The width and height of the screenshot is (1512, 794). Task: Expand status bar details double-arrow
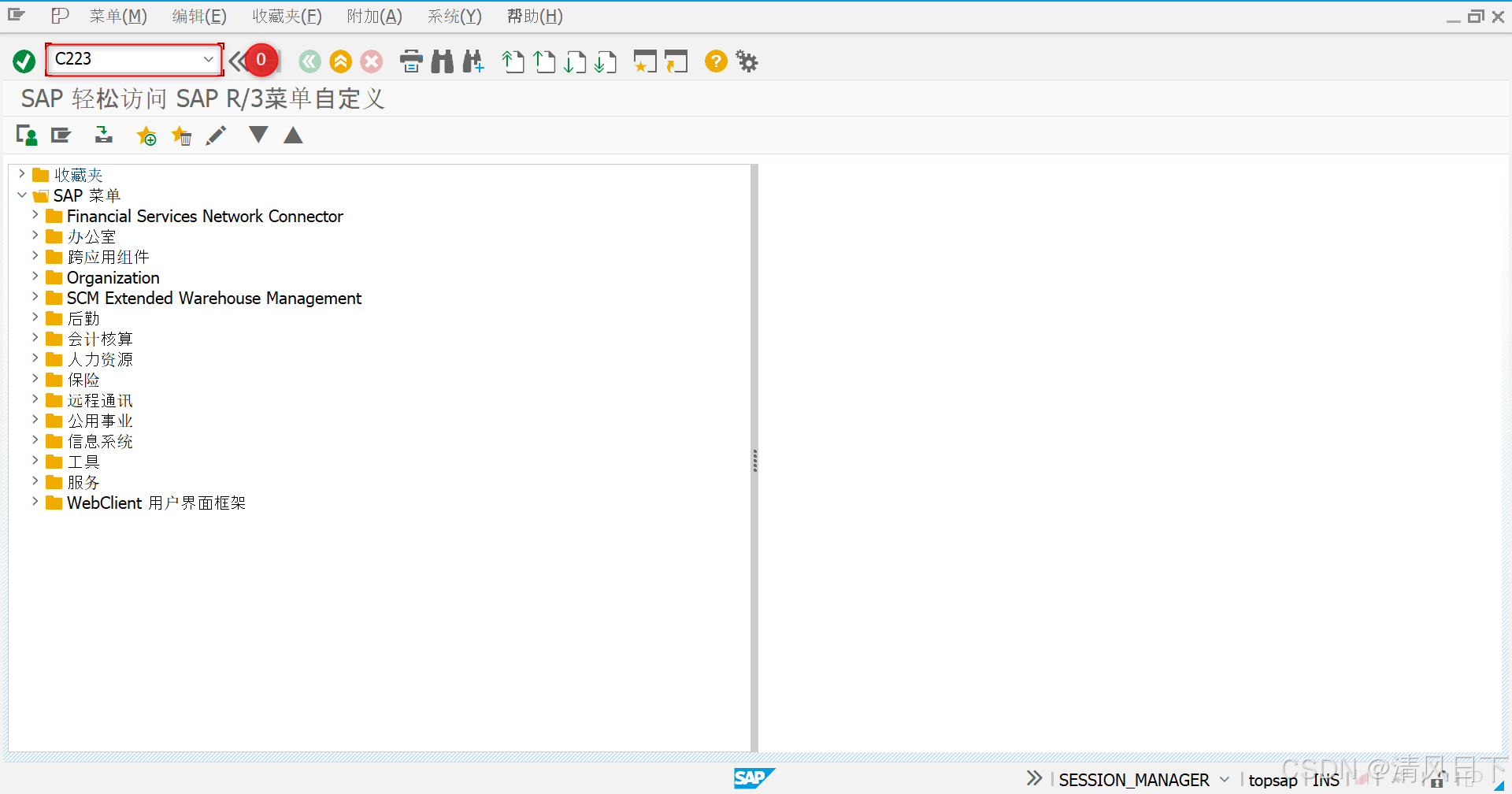pos(1034,778)
